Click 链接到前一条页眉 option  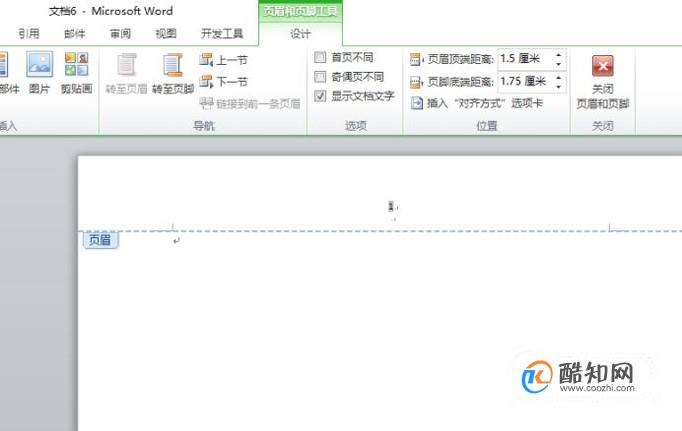click(250, 104)
